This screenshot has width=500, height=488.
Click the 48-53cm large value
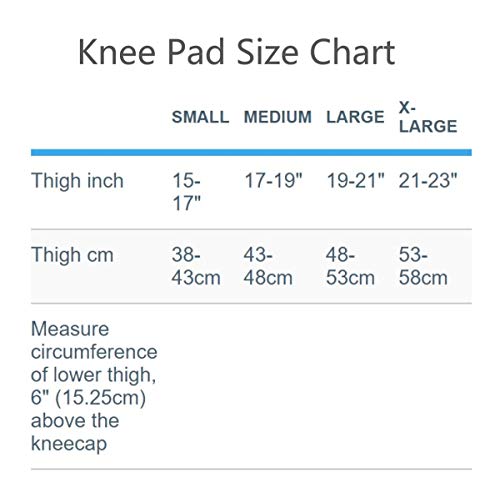(x=350, y=266)
